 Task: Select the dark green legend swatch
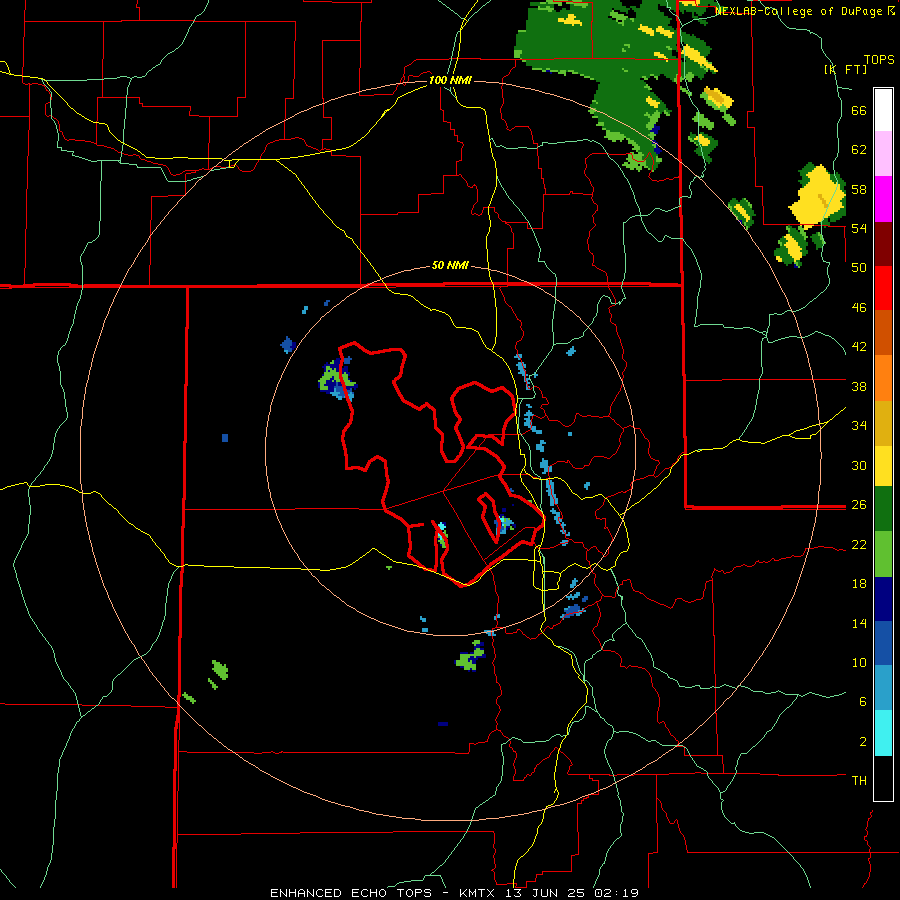pyautogui.click(x=883, y=509)
